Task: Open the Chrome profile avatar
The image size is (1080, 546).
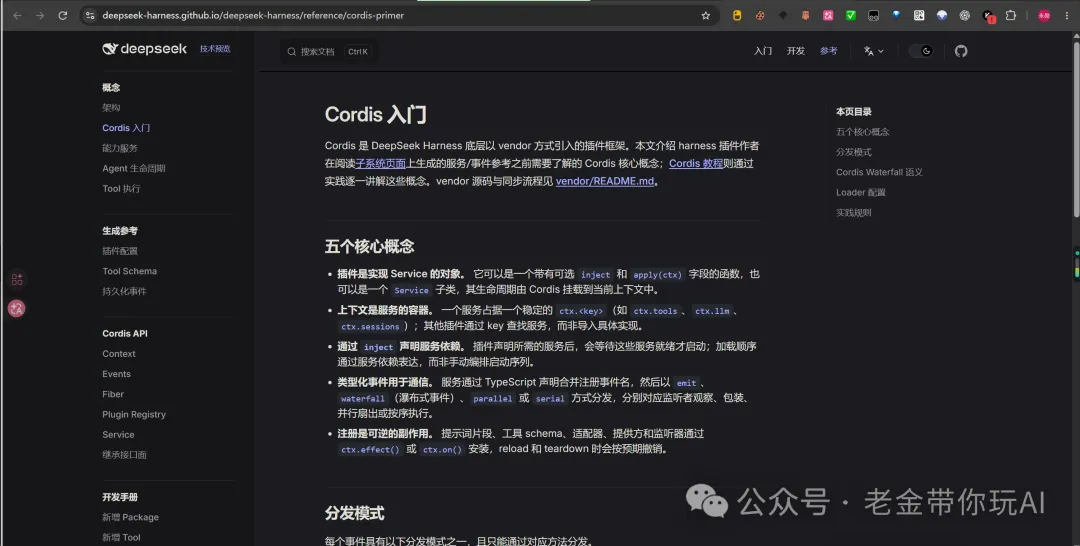Action: [x=1044, y=15]
